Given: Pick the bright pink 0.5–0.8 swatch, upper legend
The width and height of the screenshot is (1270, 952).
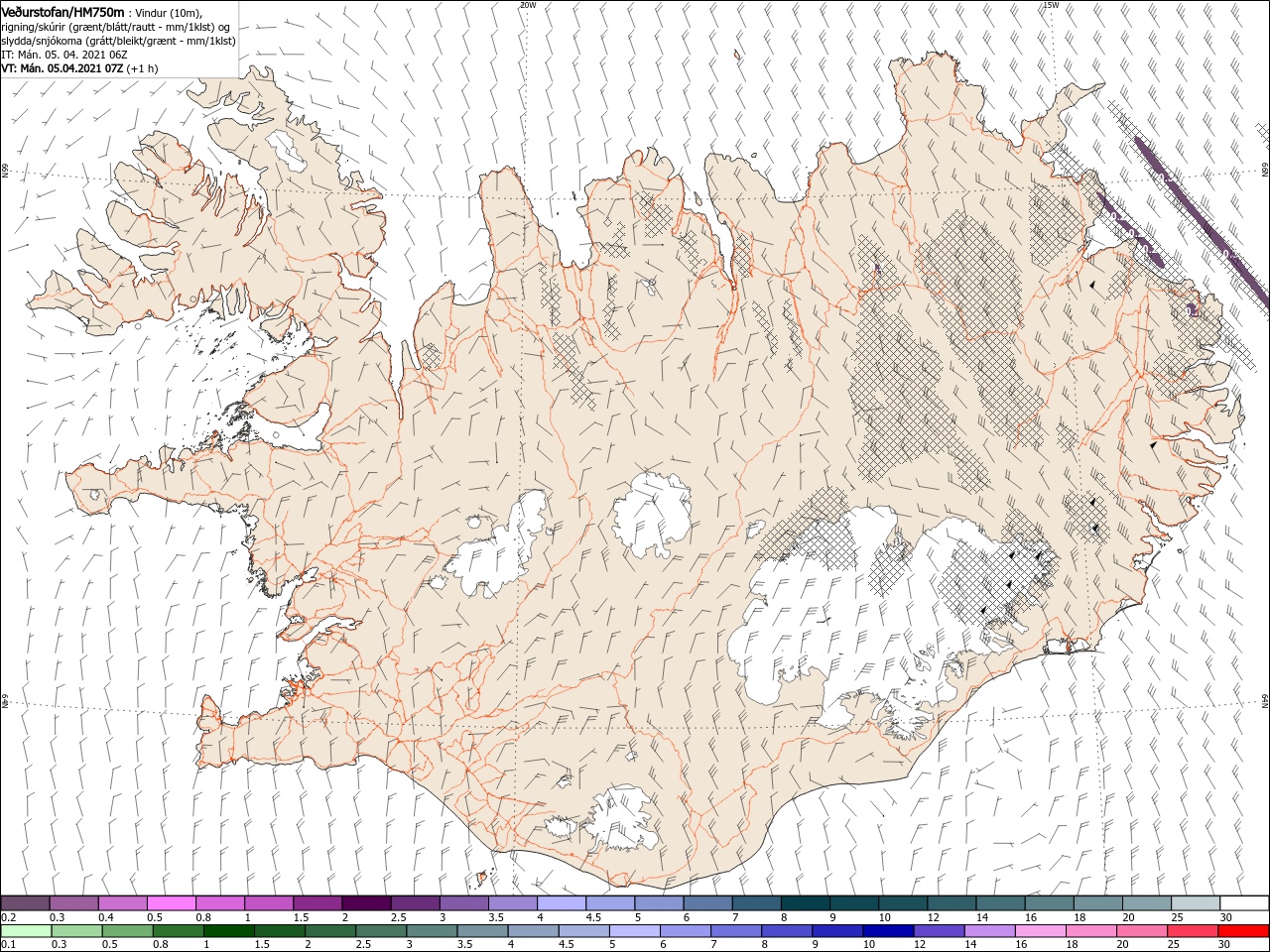Looking at the screenshot, I should click(173, 903).
